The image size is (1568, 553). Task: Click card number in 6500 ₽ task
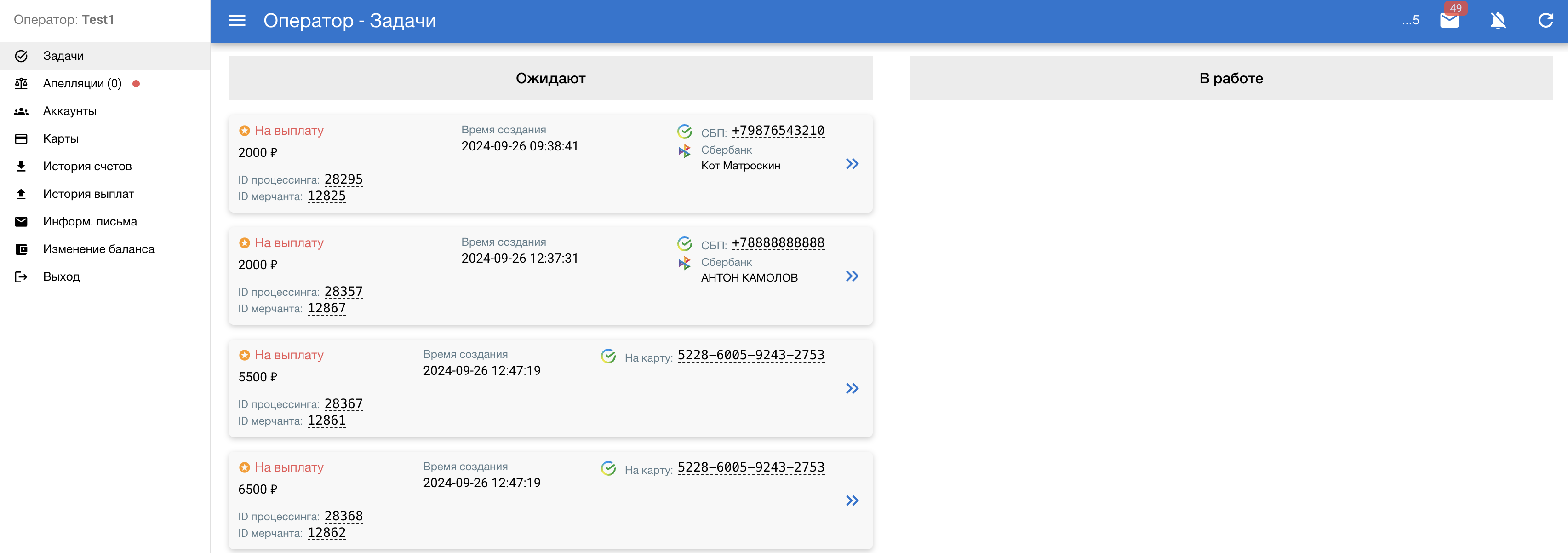point(750,467)
